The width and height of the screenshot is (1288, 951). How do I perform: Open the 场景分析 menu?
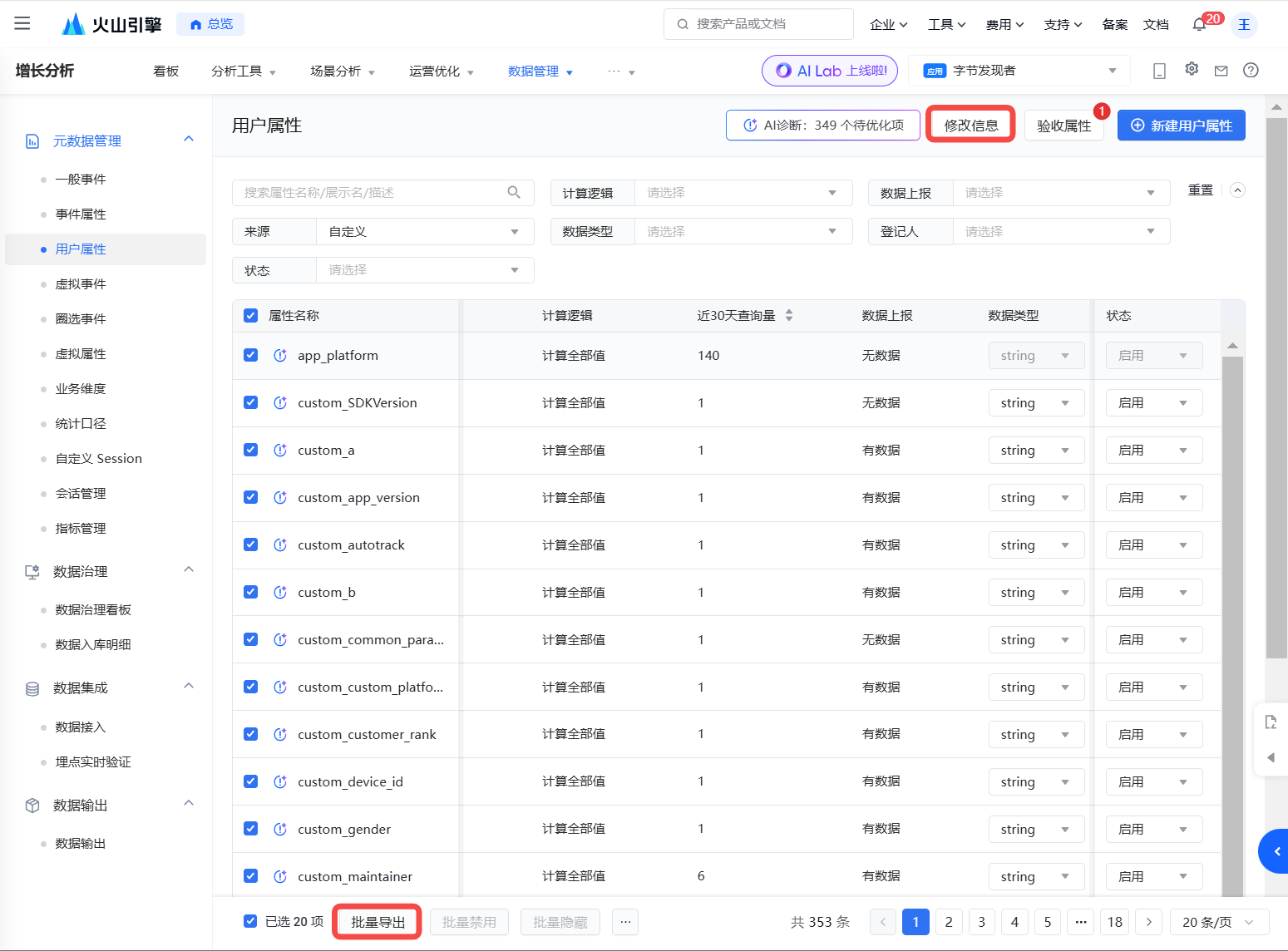(x=343, y=71)
